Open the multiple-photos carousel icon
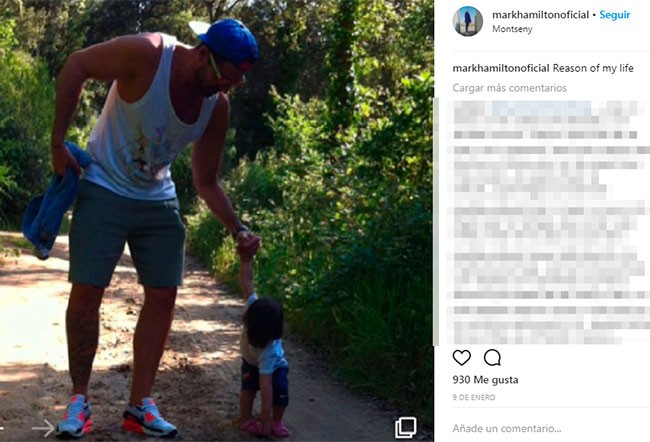650x442 pixels. (x=405, y=427)
